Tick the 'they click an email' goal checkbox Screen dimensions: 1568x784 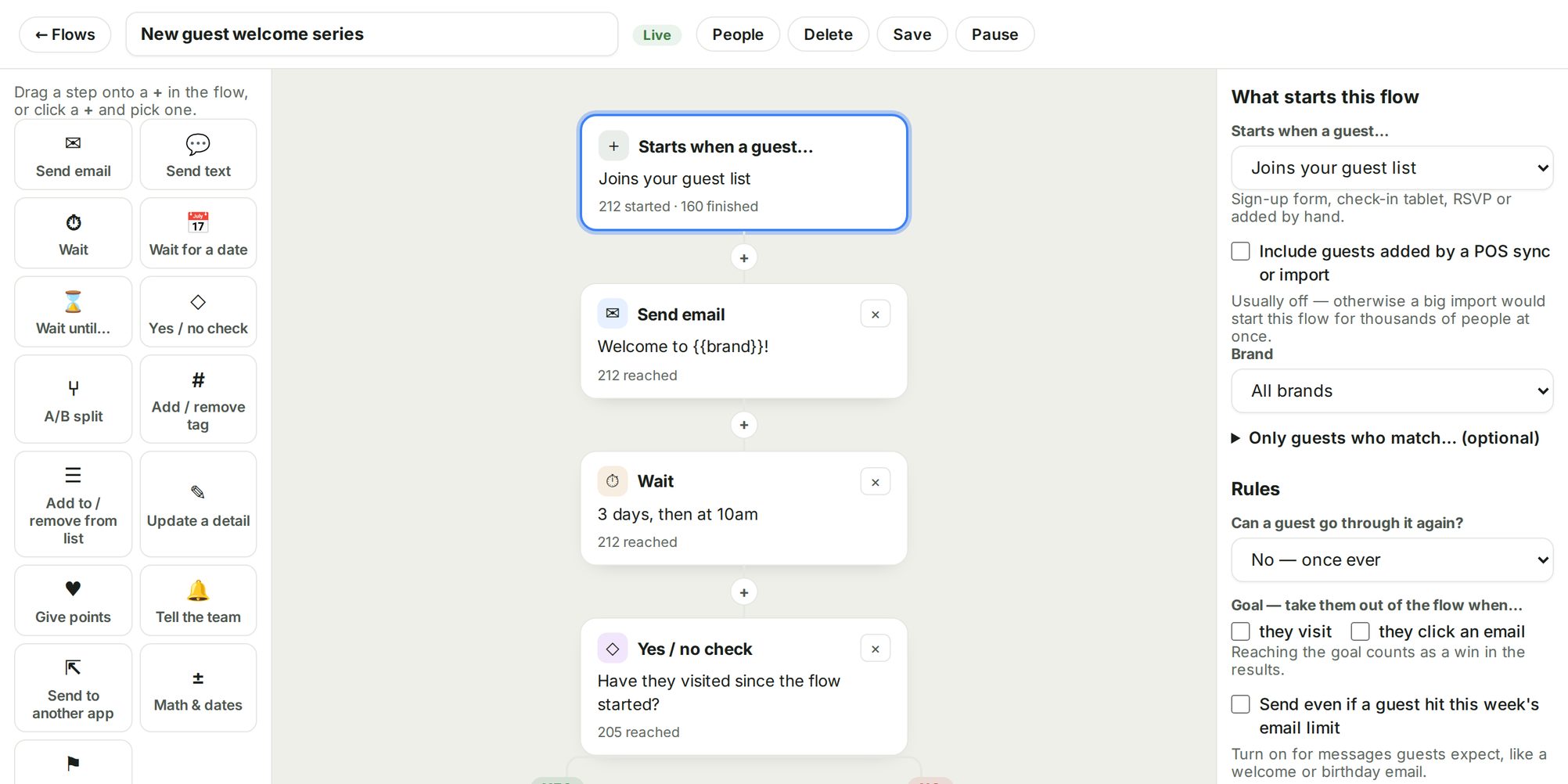[x=1360, y=631]
